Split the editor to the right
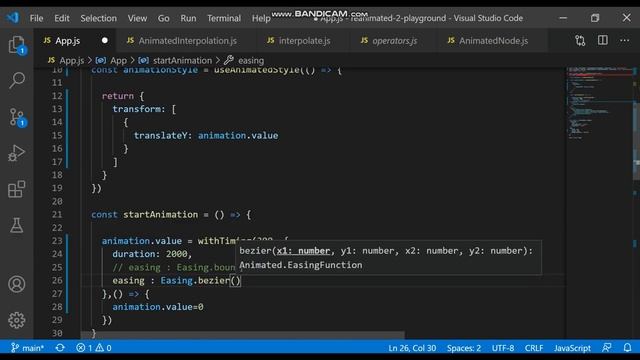This screenshot has height=360, width=640. (x=602, y=40)
